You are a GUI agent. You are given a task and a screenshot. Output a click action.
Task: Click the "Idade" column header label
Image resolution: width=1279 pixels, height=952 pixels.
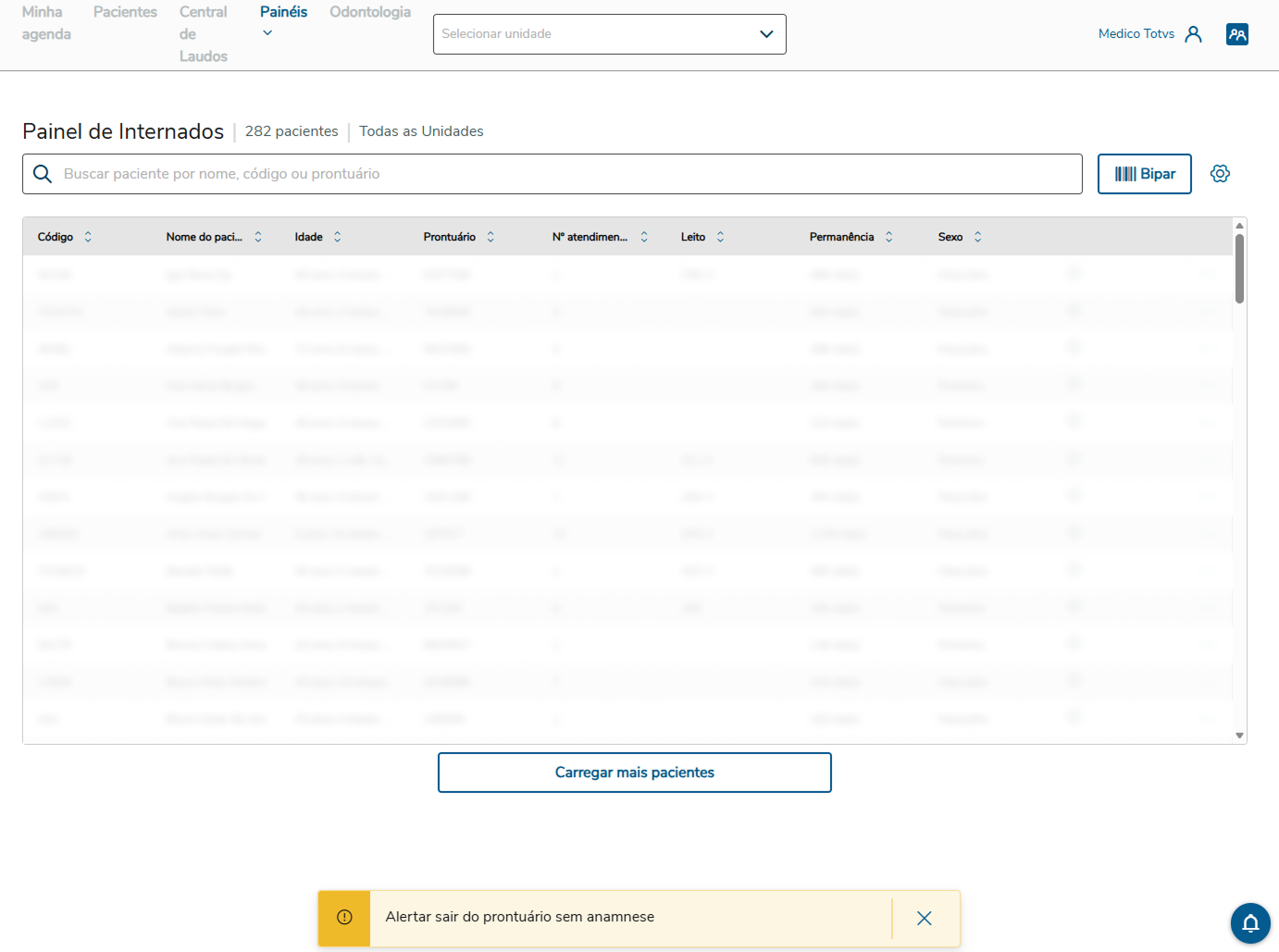[x=309, y=237]
